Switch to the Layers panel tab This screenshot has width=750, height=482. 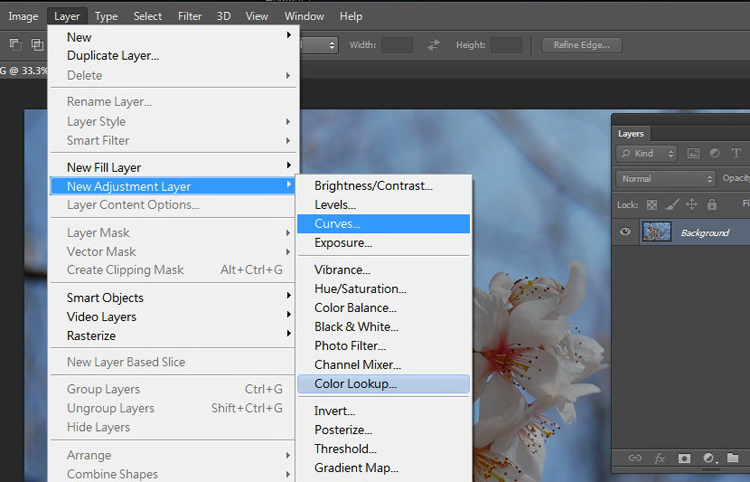[x=630, y=134]
